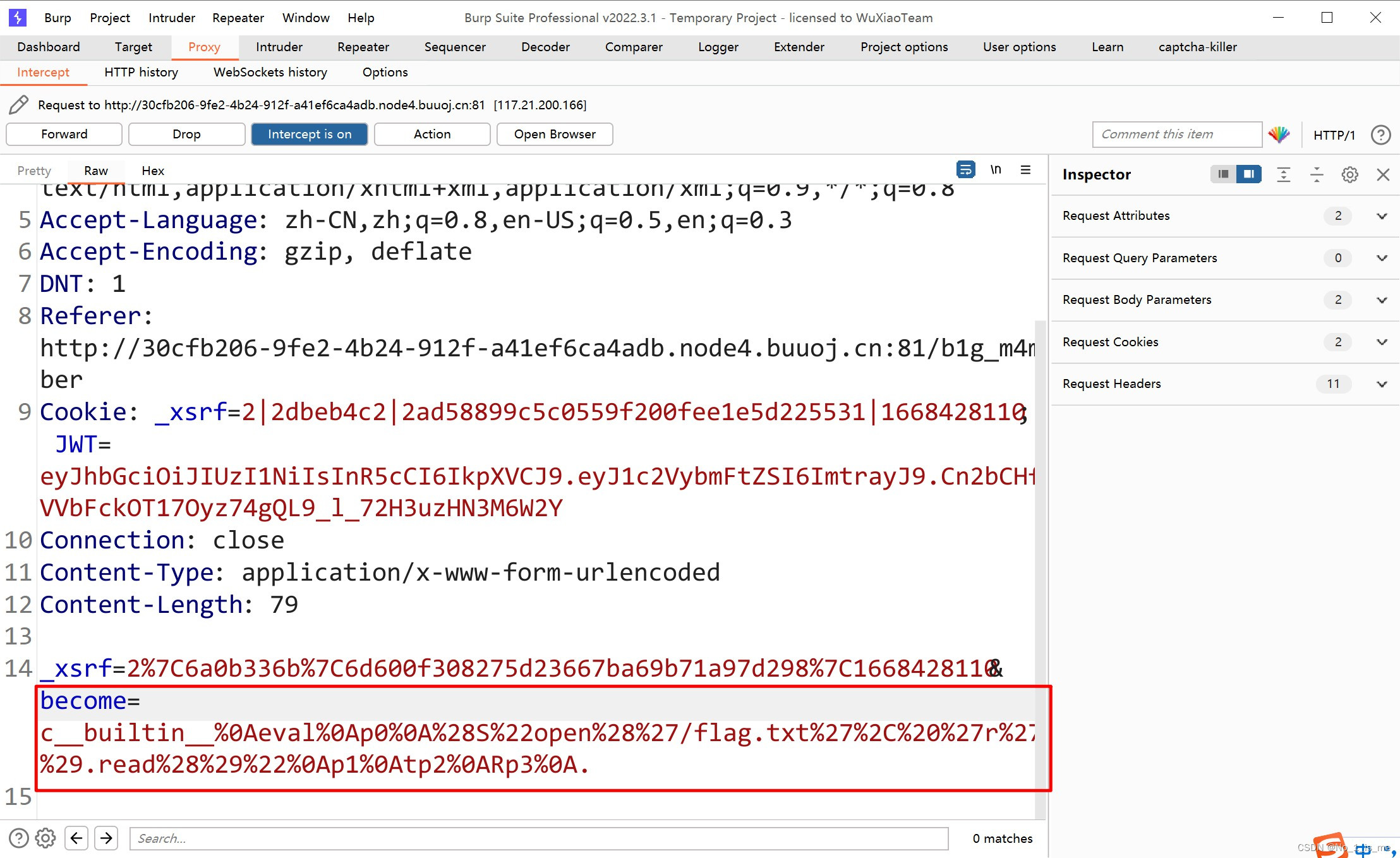Click the HTTP/1 protocol label
The height and width of the screenshot is (858, 1400).
[1334, 135]
